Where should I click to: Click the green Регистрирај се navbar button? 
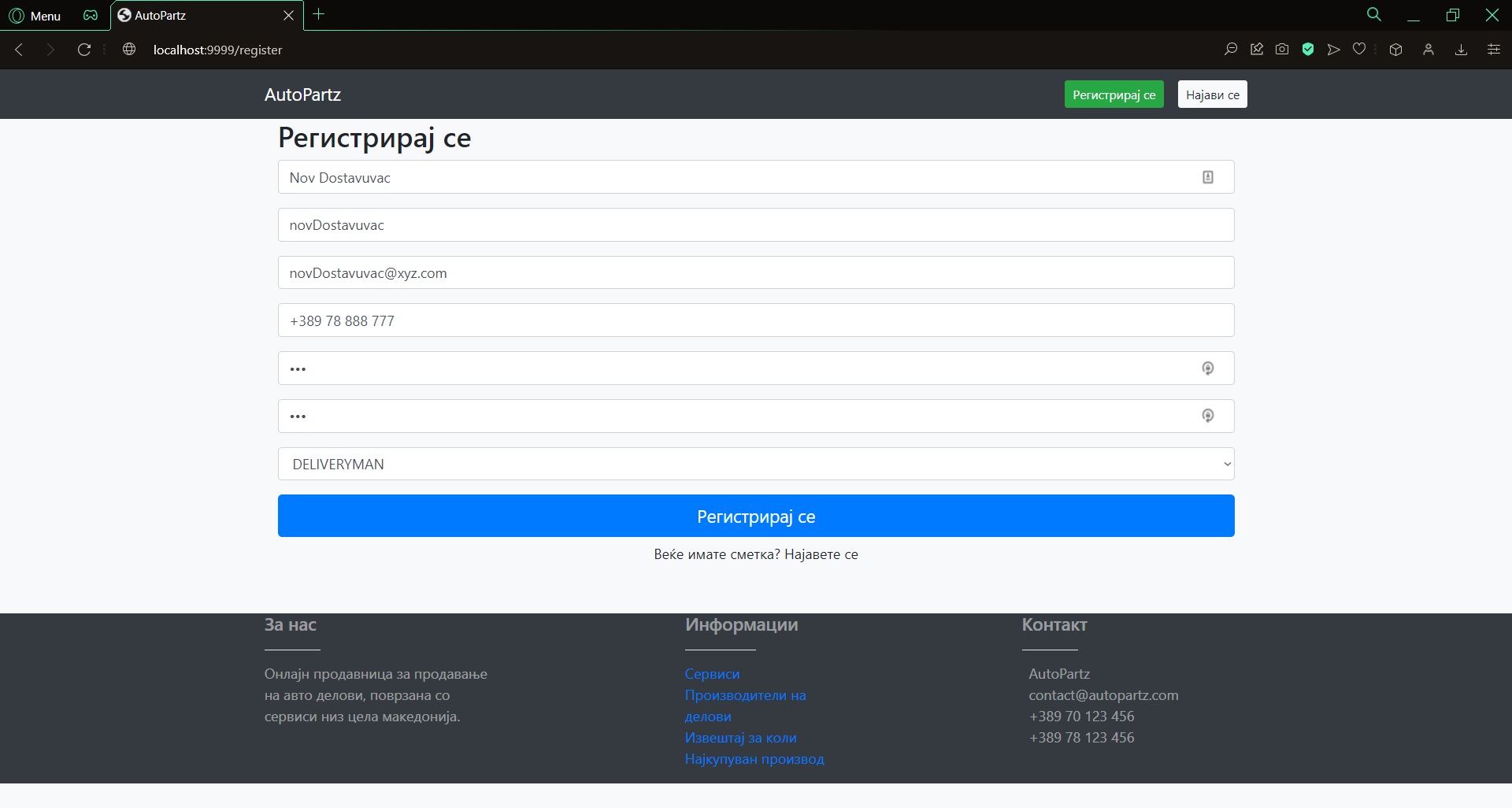(1114, 95)
